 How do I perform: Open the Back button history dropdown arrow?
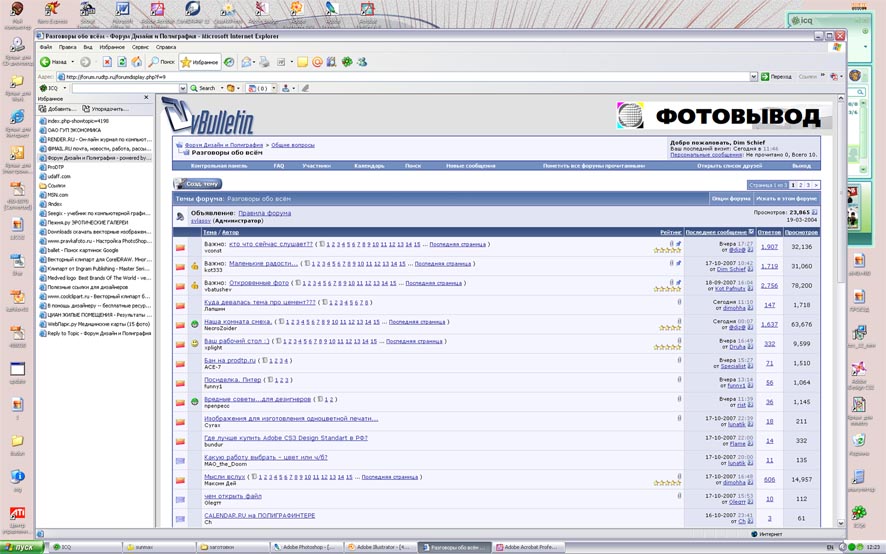(x=72, y=62)
